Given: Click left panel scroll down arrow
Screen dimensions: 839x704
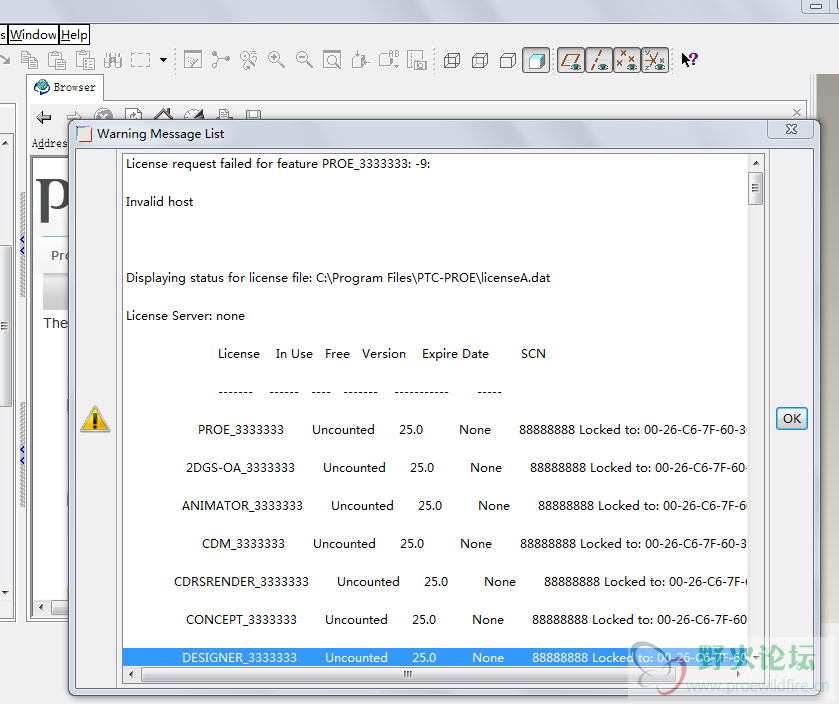Looking at the screenshot, I should [x=5, y=592].
